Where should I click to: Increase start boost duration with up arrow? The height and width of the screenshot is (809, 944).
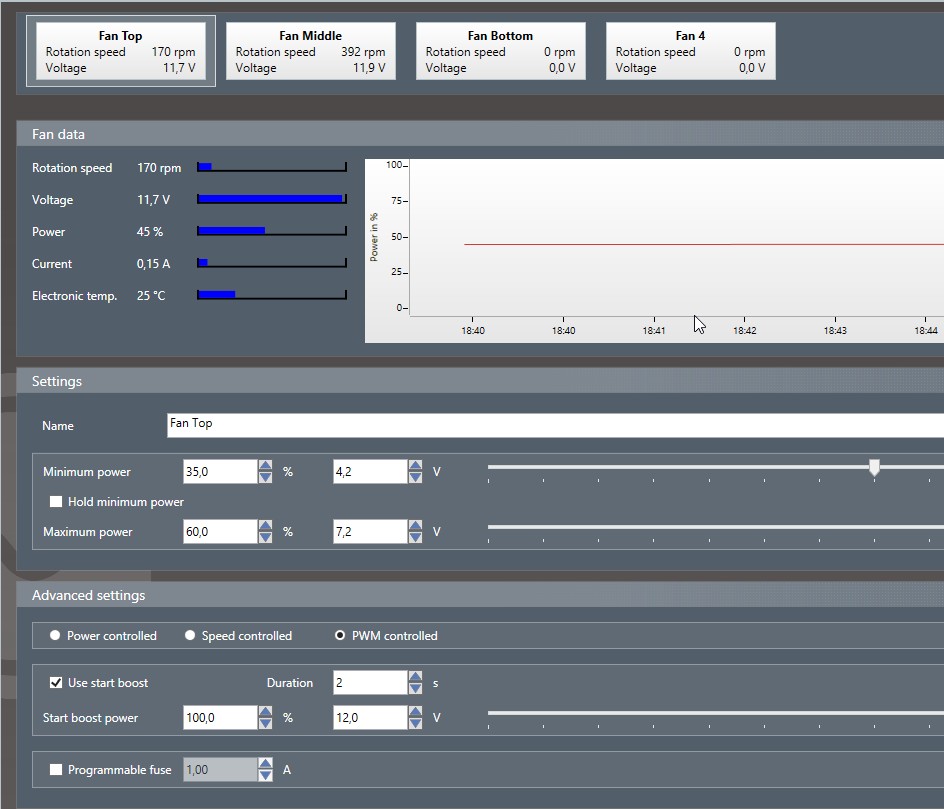pyautogui.click(x=415, y=676)
